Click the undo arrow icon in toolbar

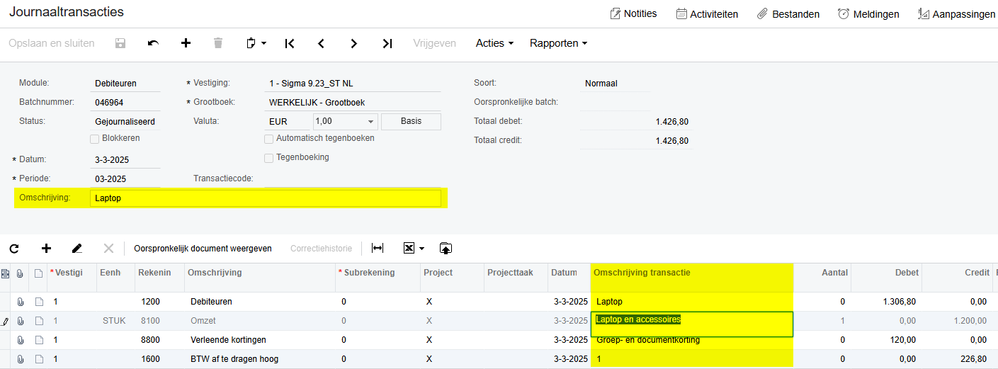153,43
